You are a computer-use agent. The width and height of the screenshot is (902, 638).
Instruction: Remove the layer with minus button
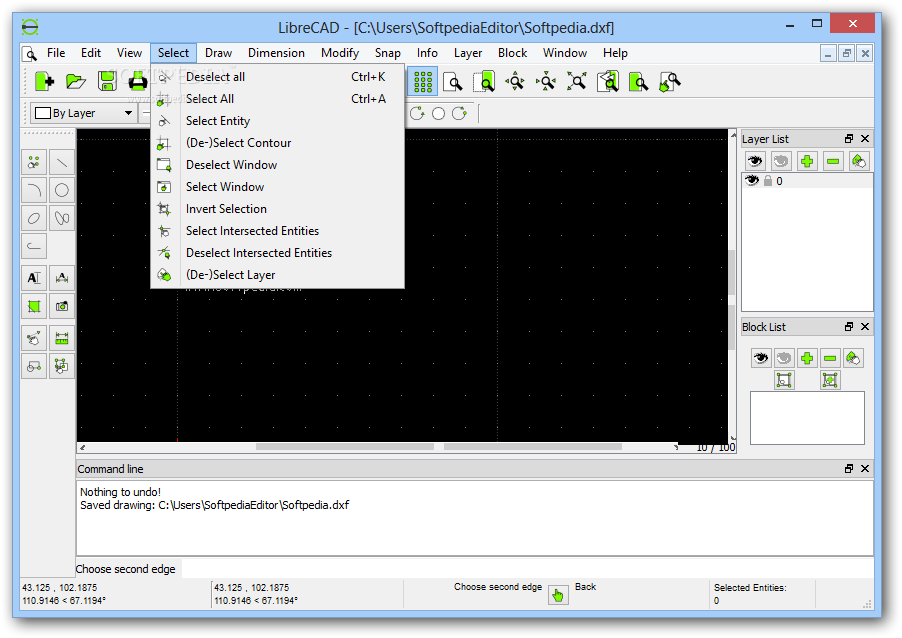(832, 161)
